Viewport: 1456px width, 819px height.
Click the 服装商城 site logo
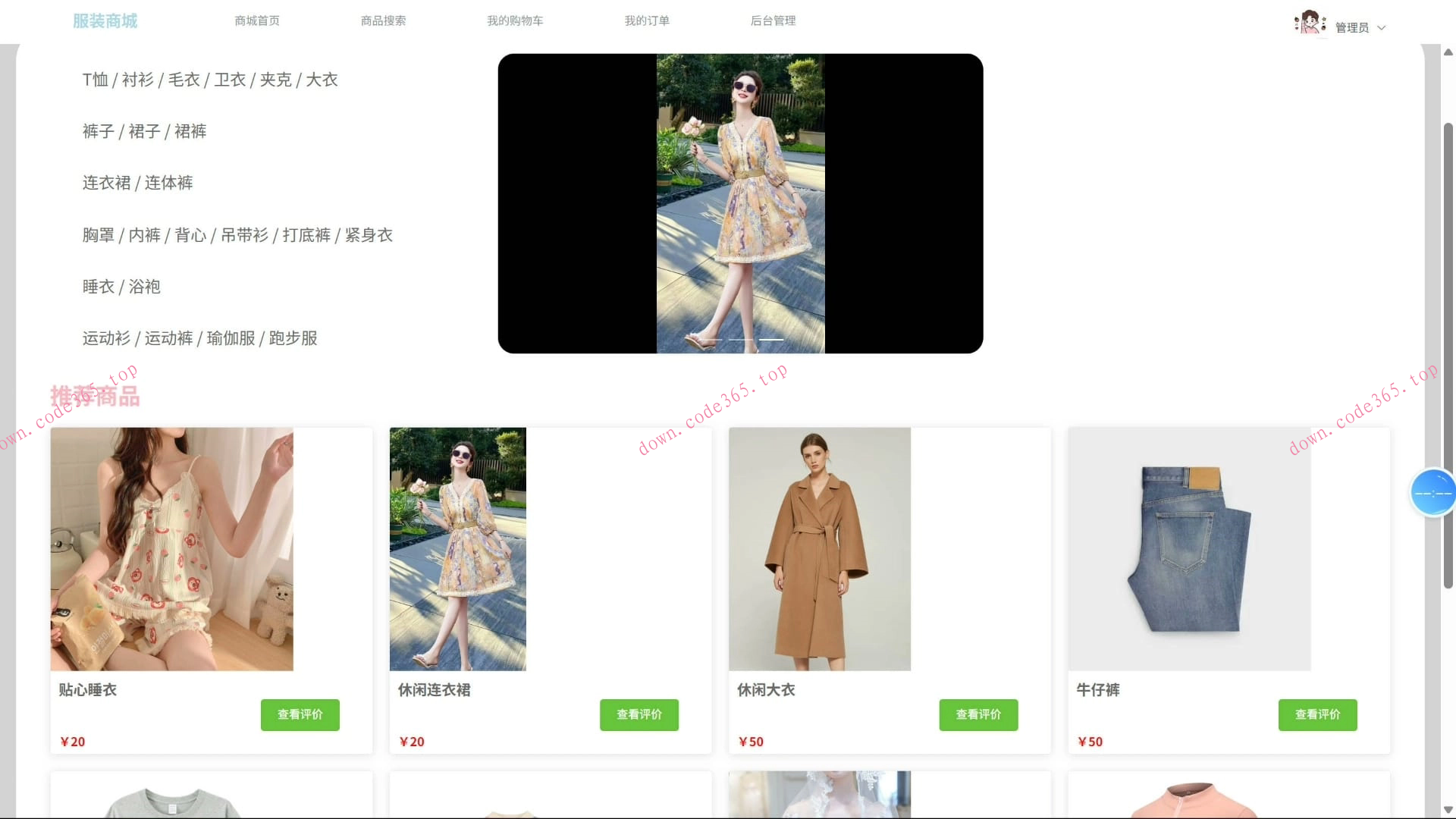point(105,20)
